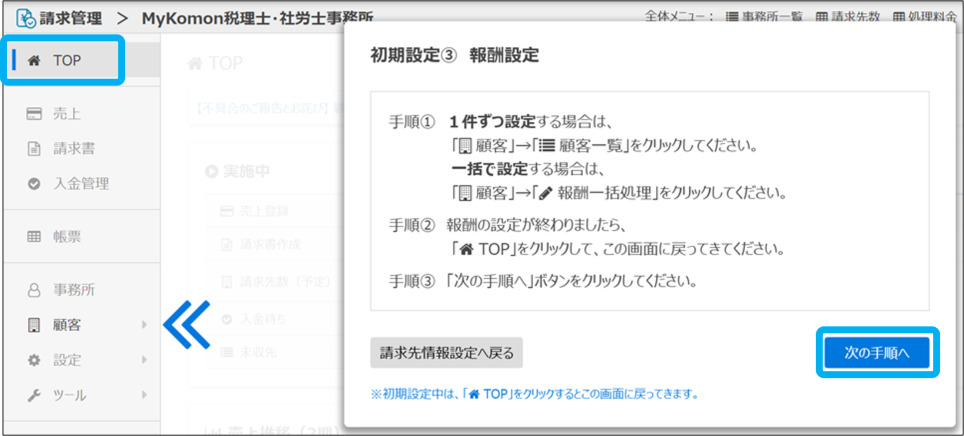The image size is (964, 436).
Task: Click the 帳票 table icon
Action: pos(33,236)
